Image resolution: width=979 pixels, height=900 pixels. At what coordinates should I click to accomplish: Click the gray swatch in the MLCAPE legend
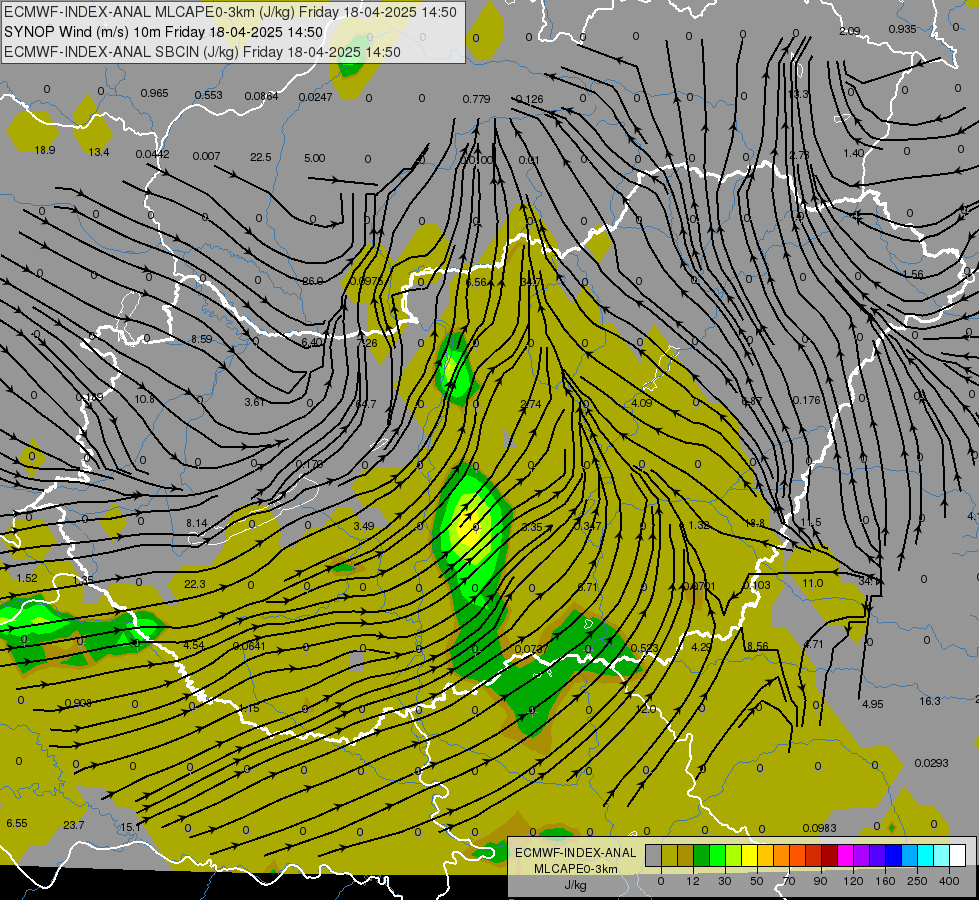click(654, 855)
